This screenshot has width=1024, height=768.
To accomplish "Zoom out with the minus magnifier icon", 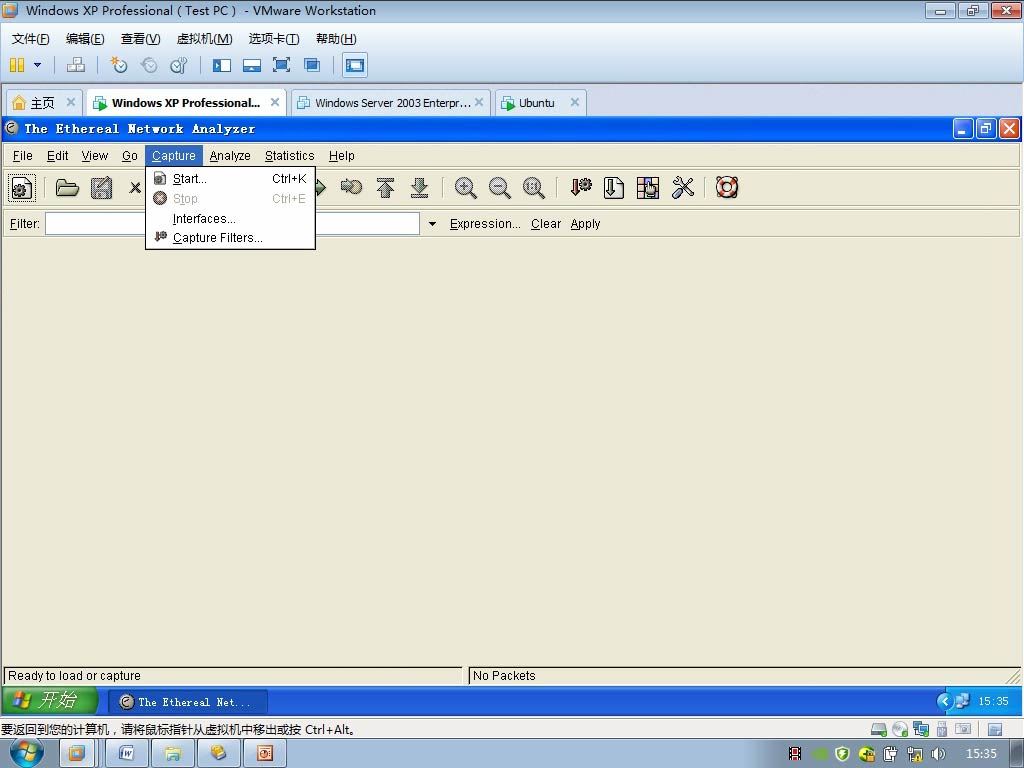I will coord(500,188).
